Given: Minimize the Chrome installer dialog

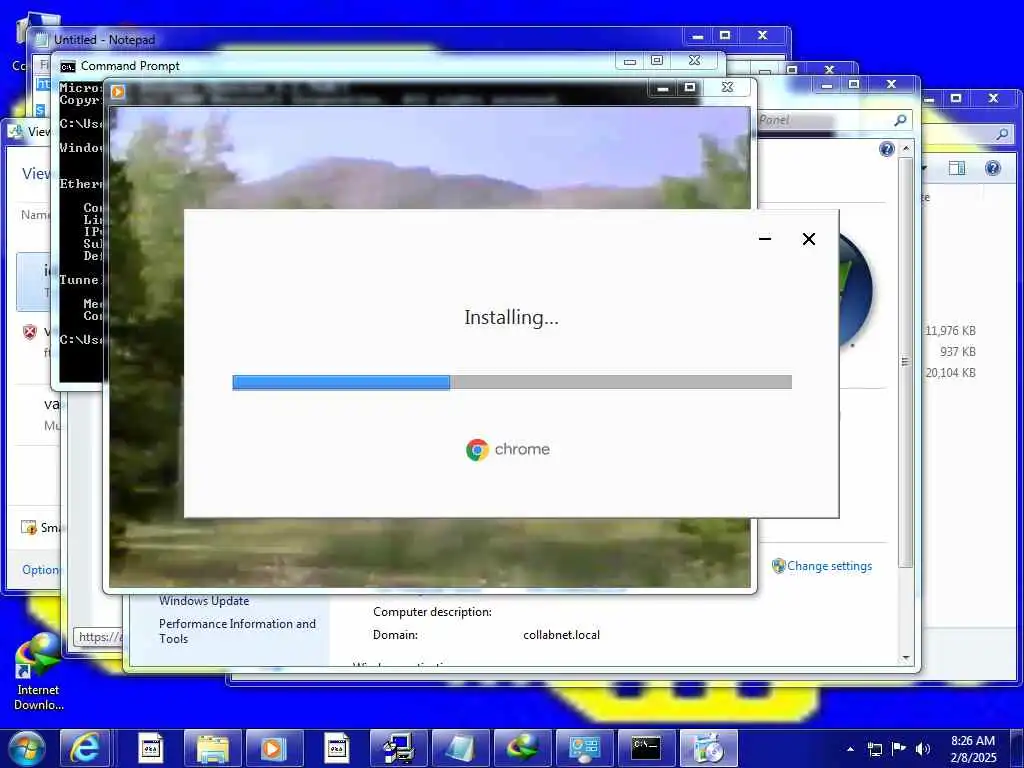Looking at the screenshot, I should (x=765, y=239).
